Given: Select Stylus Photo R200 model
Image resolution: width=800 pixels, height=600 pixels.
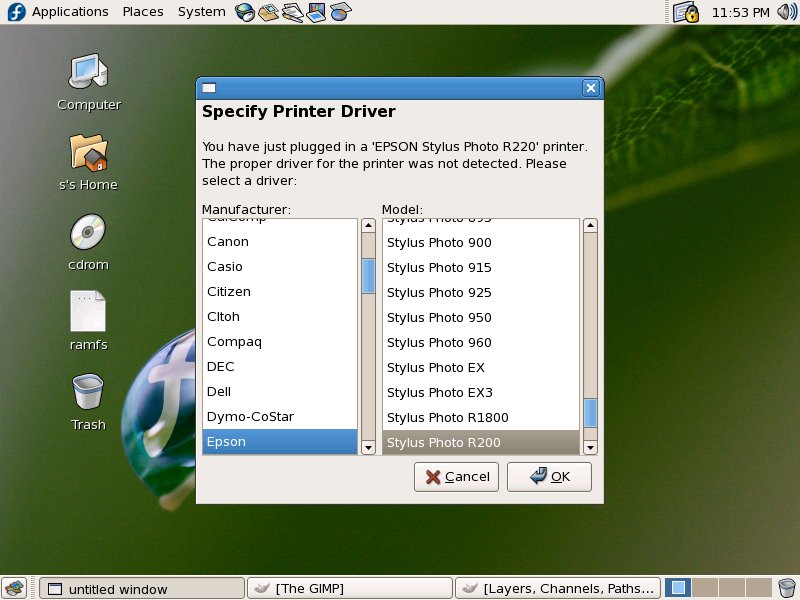Looking at the screenshot, I should [481, 442].
